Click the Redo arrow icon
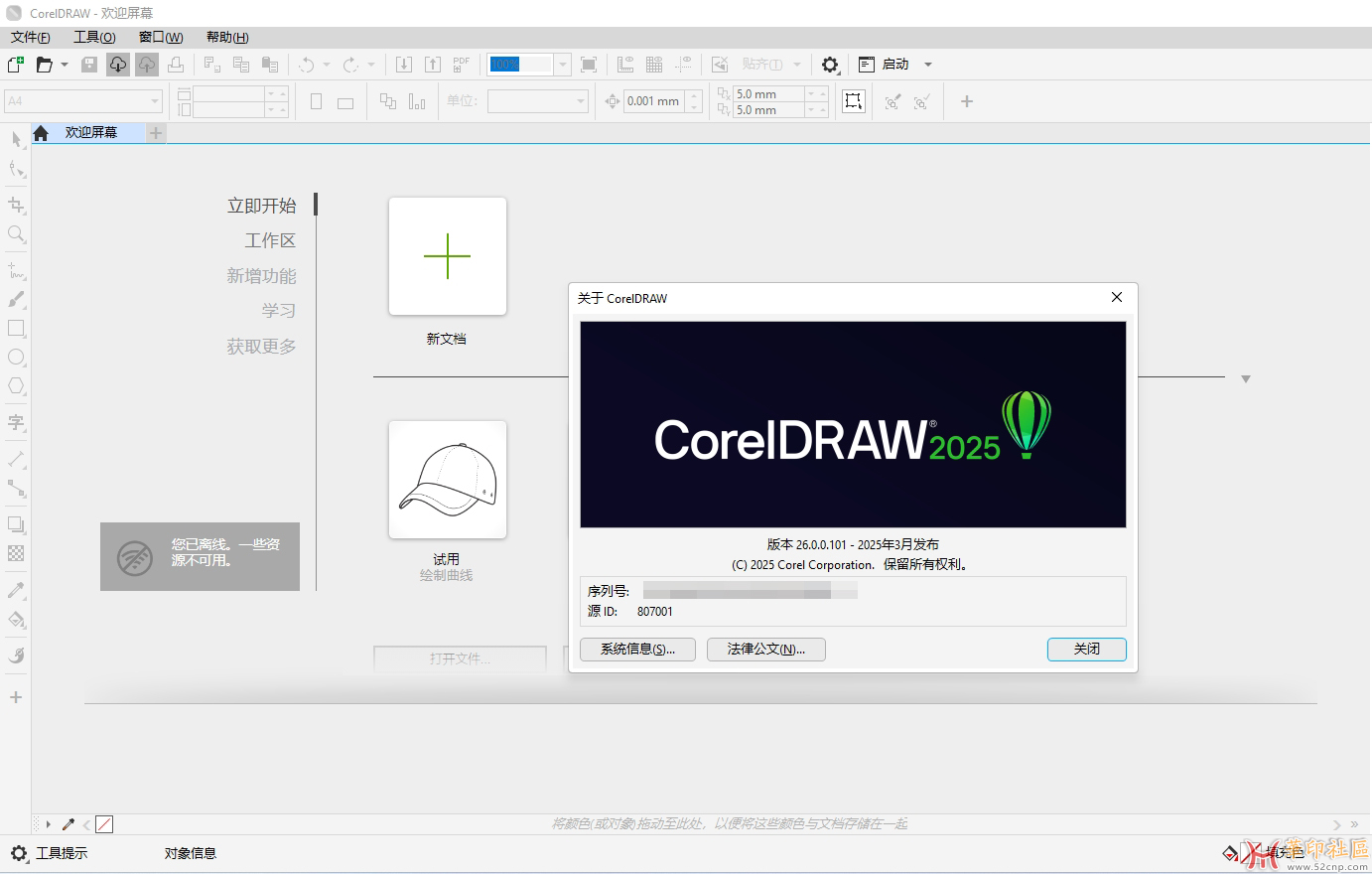Image resolution: width=1372 pixels, height=874 pixels. [x=350, y=65]
